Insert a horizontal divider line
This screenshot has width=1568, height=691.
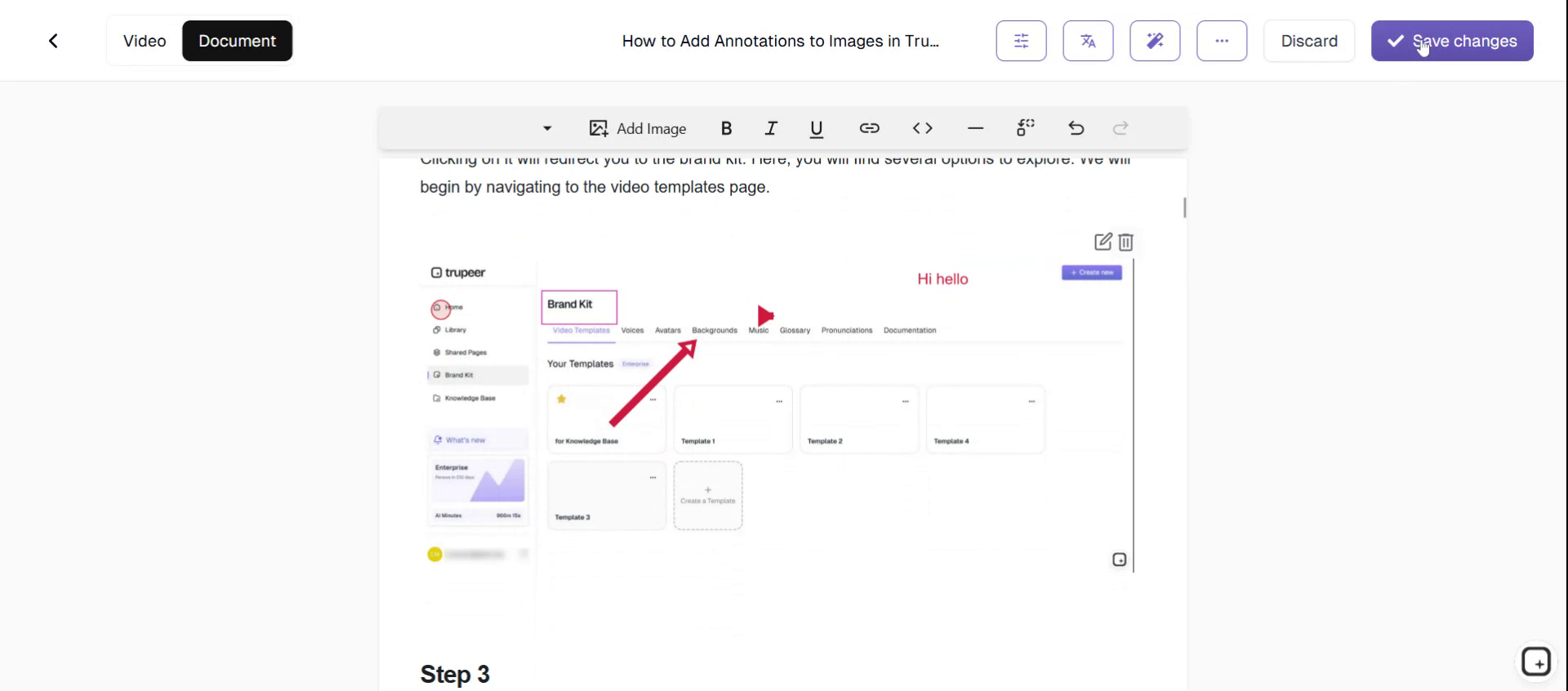tap(975, 128)
